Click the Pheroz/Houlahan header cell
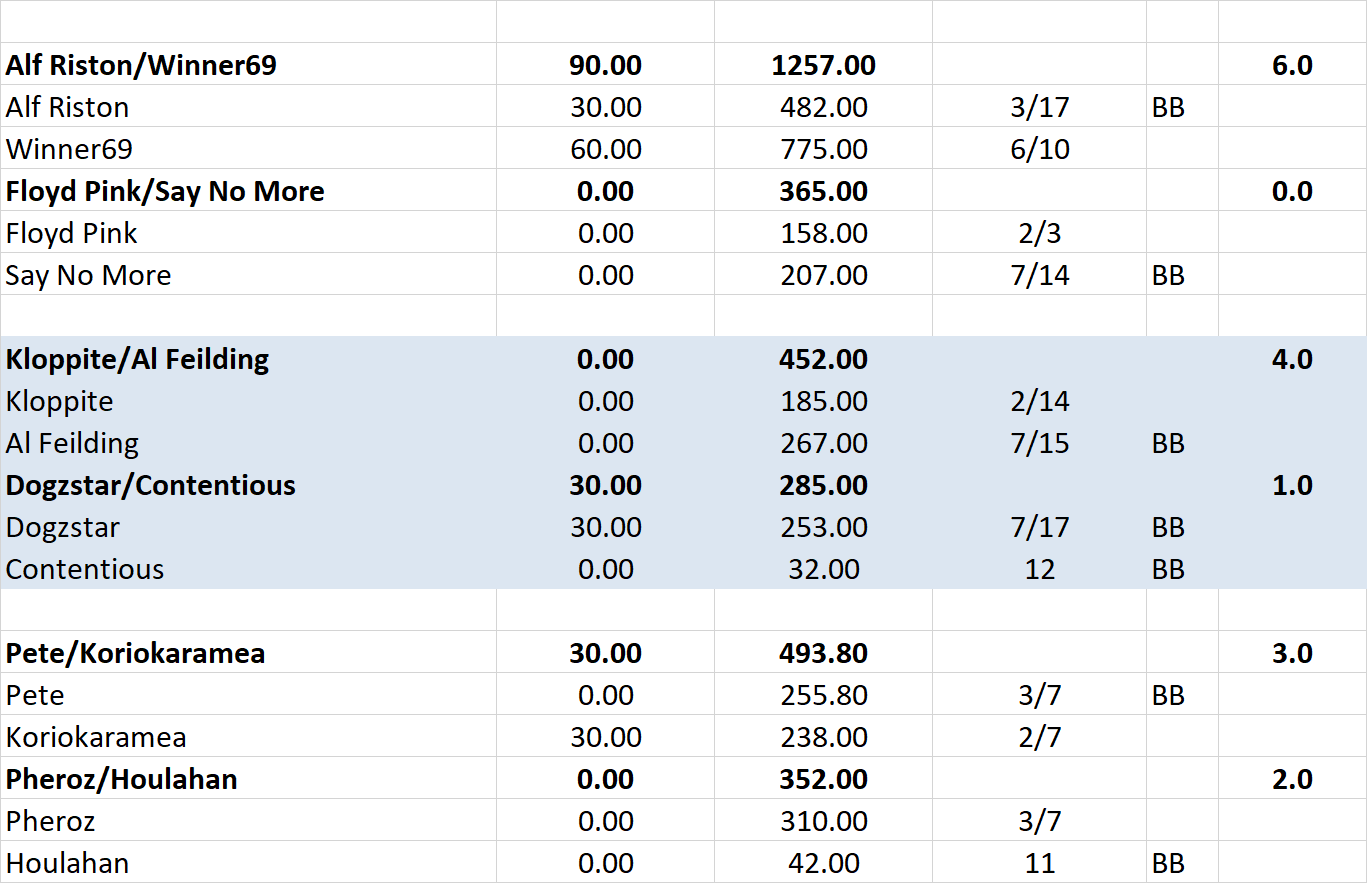The width and height of the screenshot is (1367, 883). (248, 778)
